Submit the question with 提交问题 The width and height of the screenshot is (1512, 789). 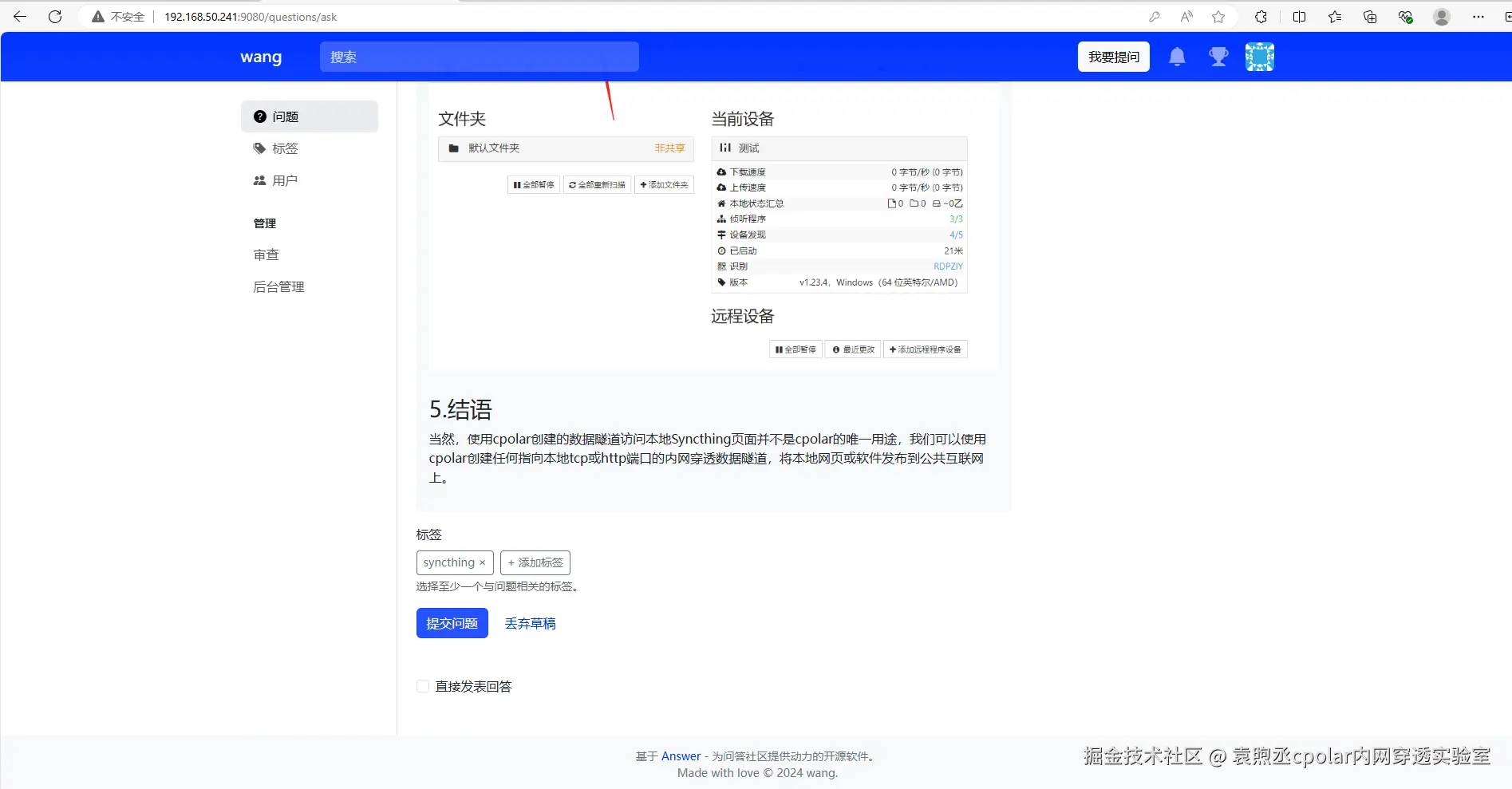[x=452, y=623]
